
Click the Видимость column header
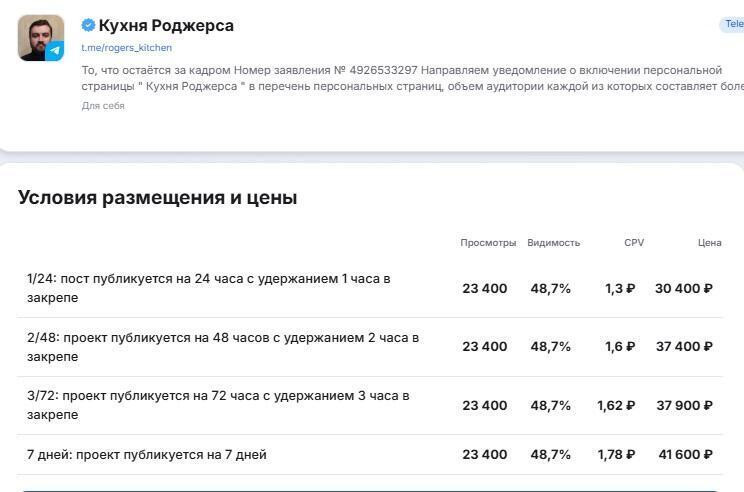tap(553, 243)
